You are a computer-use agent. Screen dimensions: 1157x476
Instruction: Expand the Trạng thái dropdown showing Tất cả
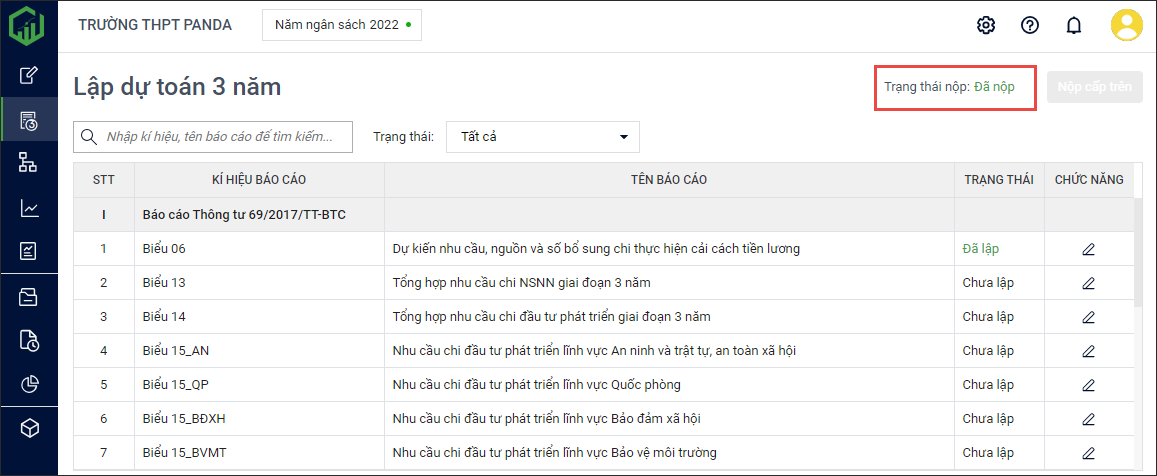[x=542, y=137]
